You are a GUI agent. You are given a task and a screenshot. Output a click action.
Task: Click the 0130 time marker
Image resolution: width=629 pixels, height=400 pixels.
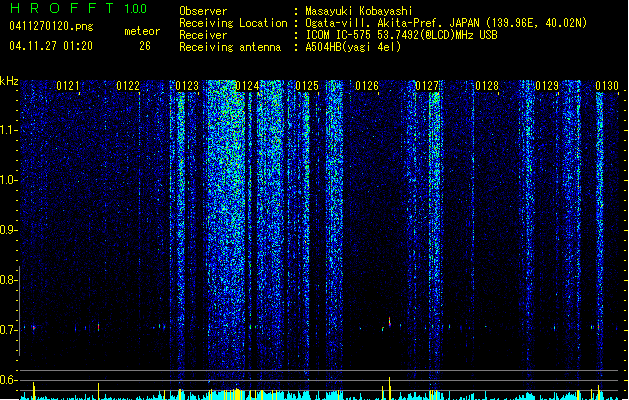[x=607, y=86]
